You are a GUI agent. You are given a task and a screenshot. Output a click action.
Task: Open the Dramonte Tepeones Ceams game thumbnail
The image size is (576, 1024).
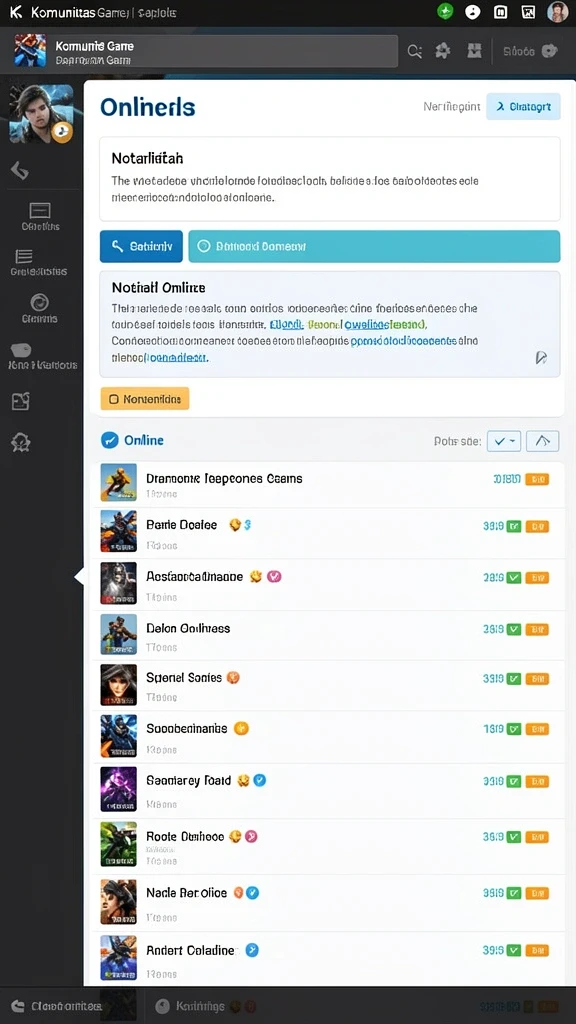pos(119,483)
